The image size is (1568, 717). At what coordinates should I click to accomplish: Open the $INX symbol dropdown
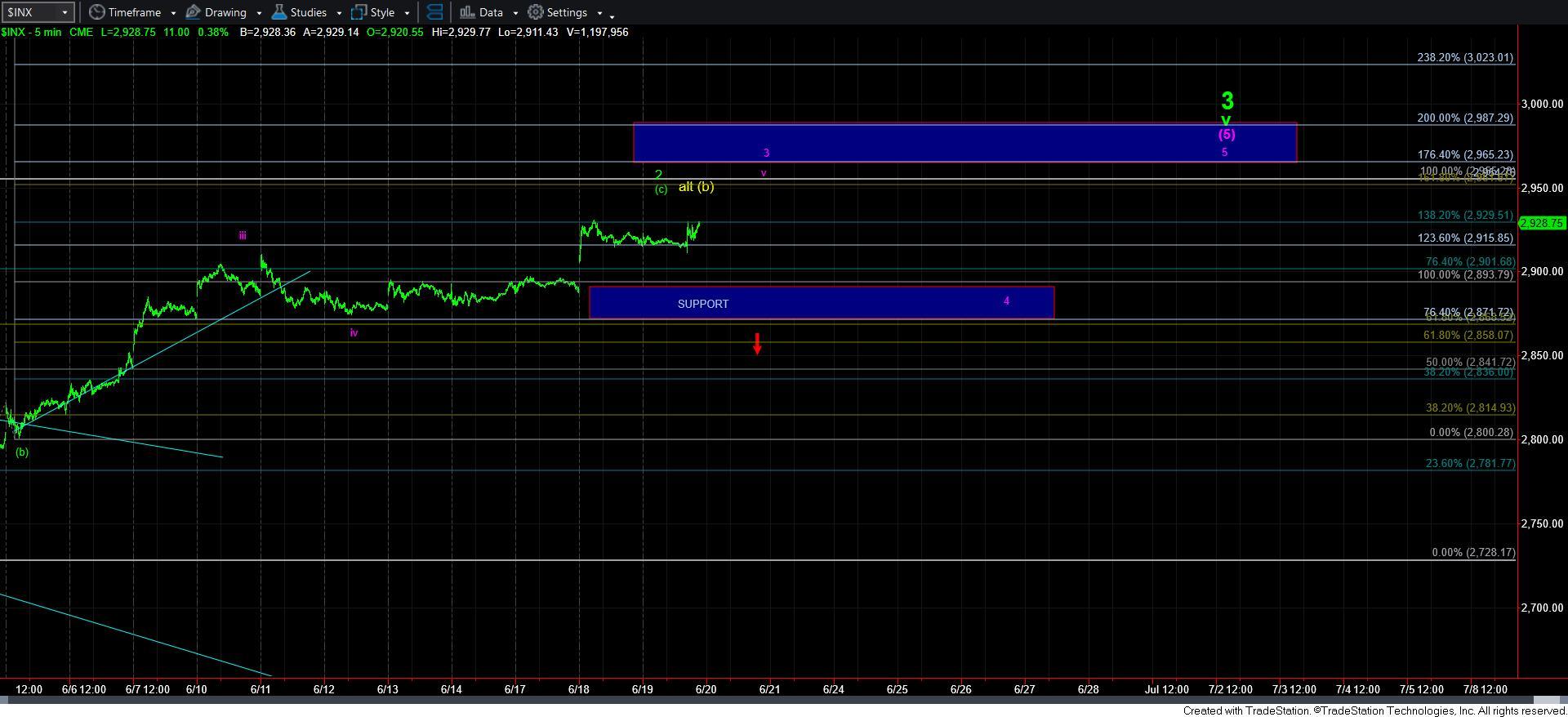point(65,12)
